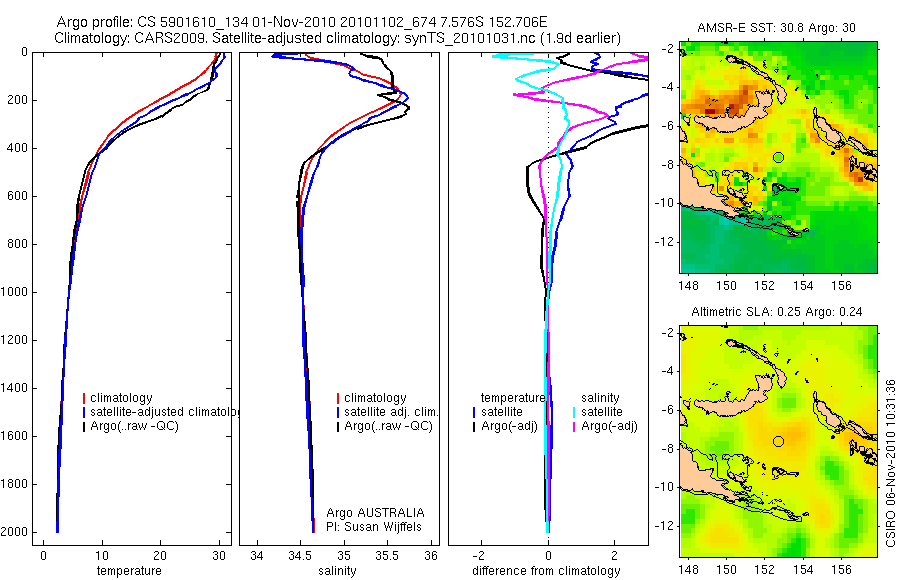
Task: Click magenta 'Argo(-adj)' legend under salinity heading
Action: click(604, 426)
